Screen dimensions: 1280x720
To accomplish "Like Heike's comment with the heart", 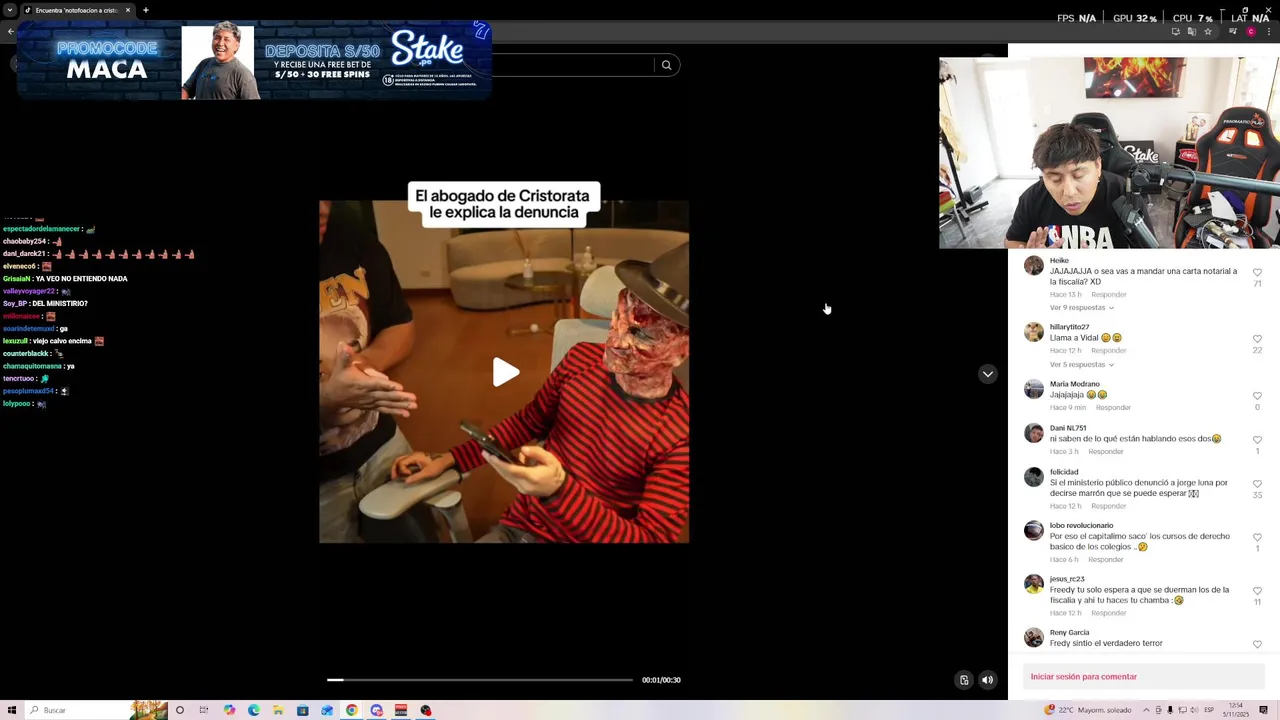I will point(1257,272).
